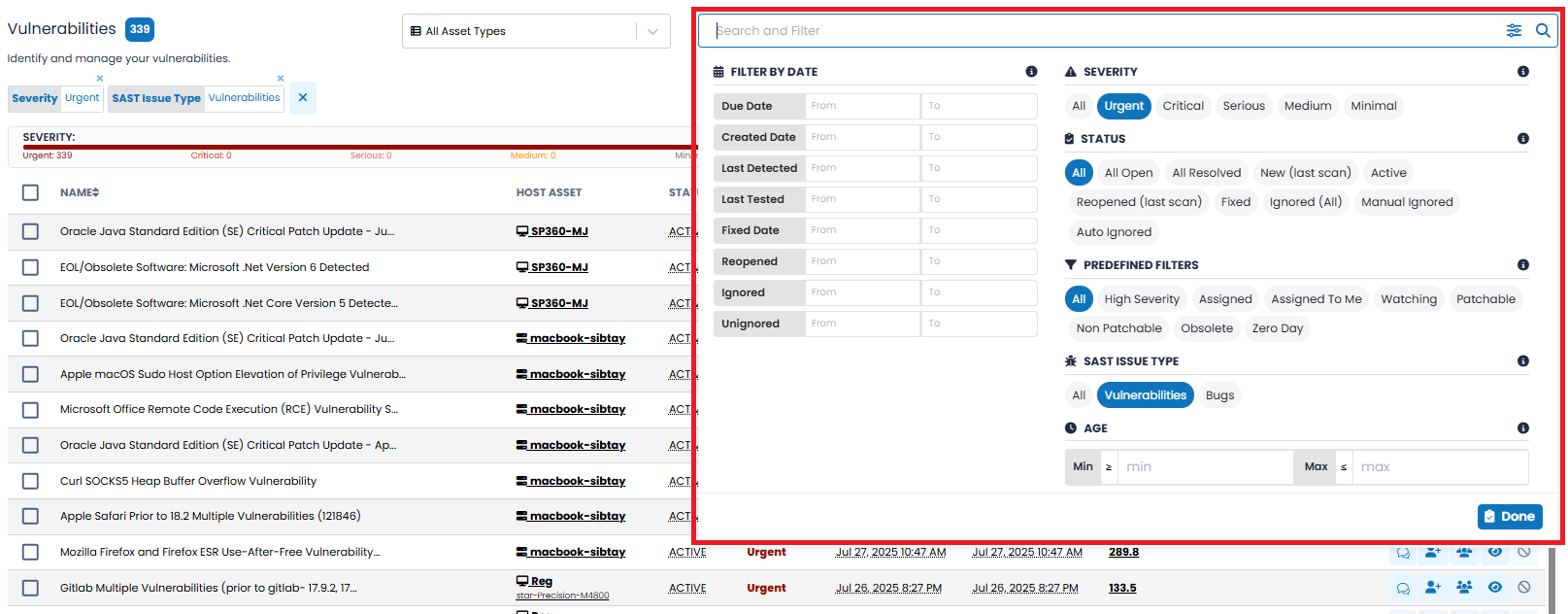Viewport: 1568px width, 614px height.
Task: Remove the Severity Urgent filter chip
Action: [99, 79]
